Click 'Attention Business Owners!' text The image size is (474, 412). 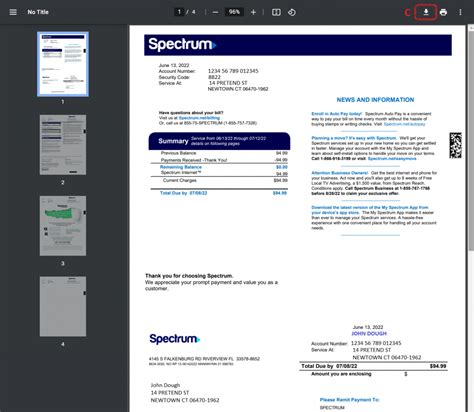click(340, 173)
